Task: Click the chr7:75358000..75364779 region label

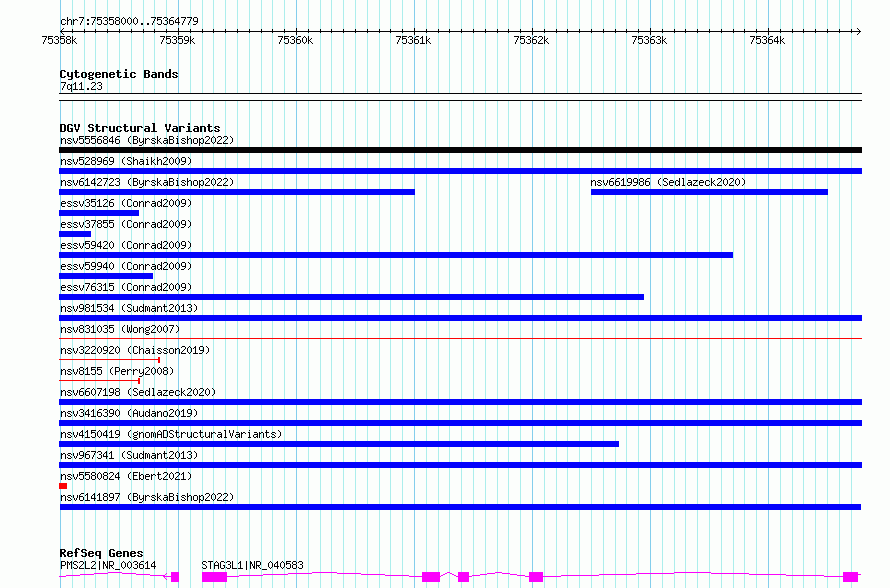Action: tap(129, 21)
